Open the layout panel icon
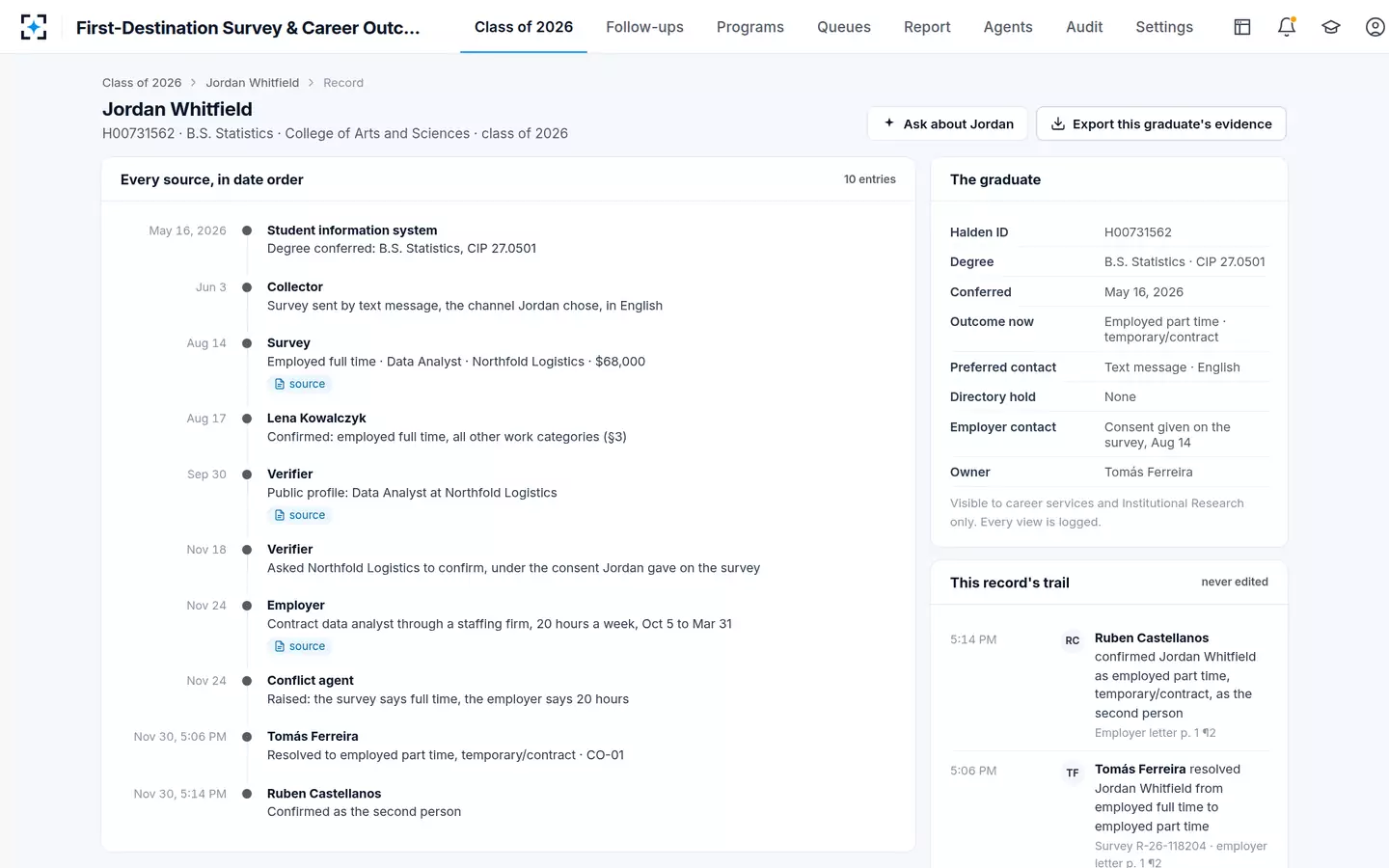The width and height of the screenshot is (1389, 868). (1242, 27)
